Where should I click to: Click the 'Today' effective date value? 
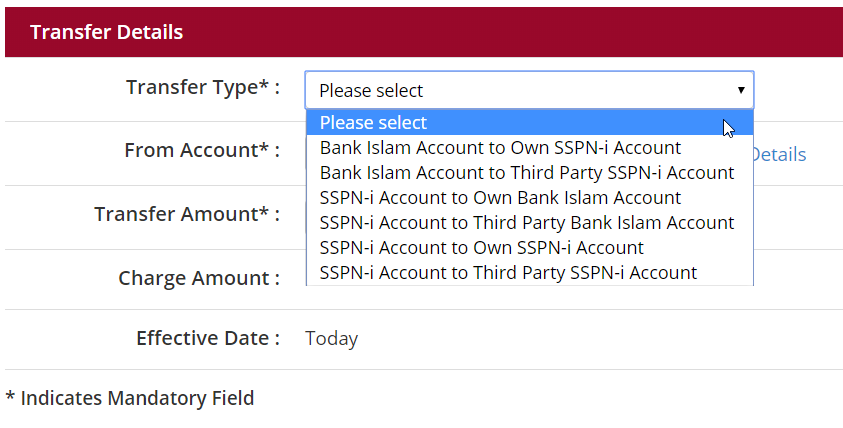click(331, 339)
